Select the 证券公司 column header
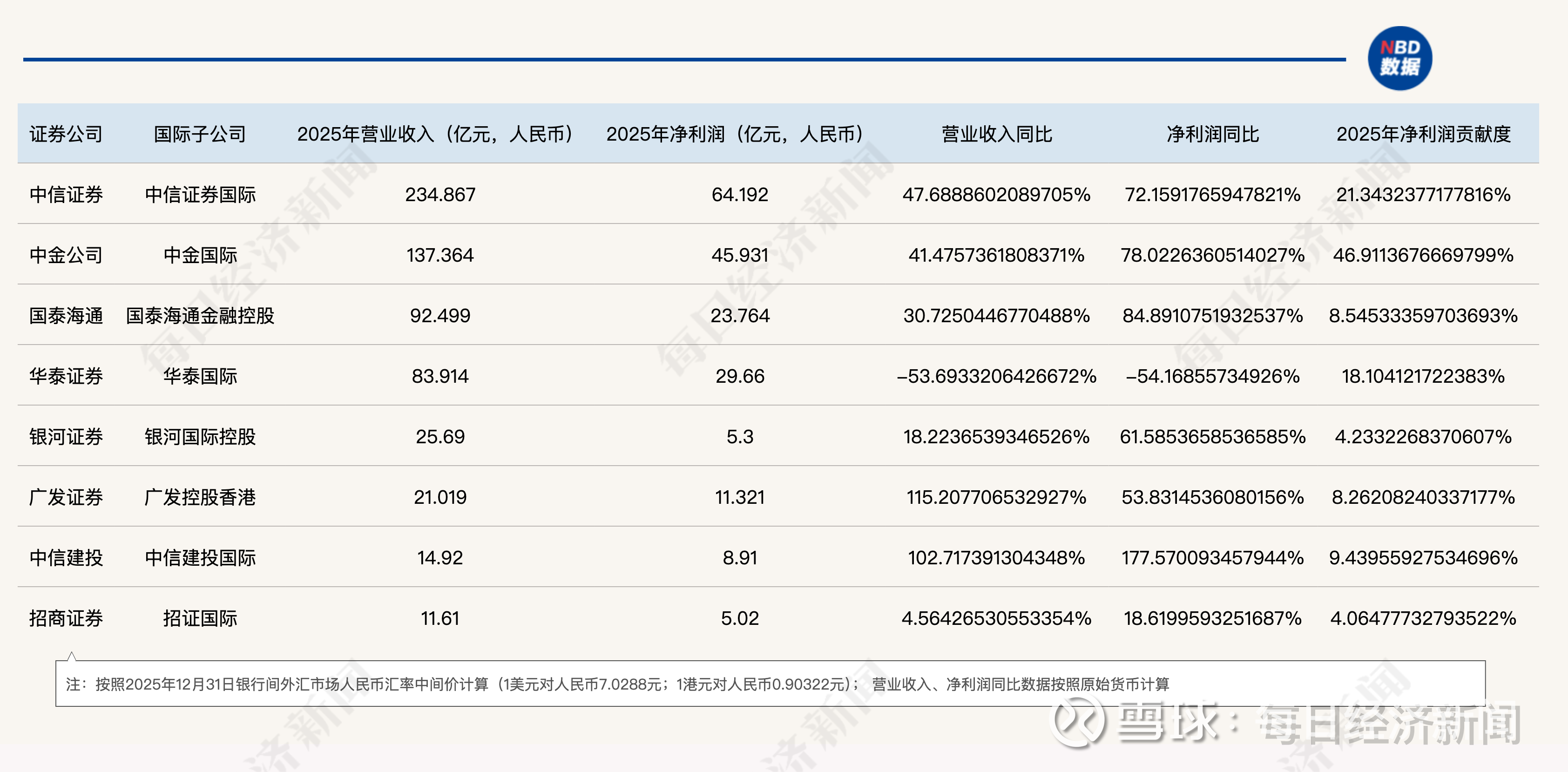Viewport: 1568px width, 772px height. click(66, 134)
